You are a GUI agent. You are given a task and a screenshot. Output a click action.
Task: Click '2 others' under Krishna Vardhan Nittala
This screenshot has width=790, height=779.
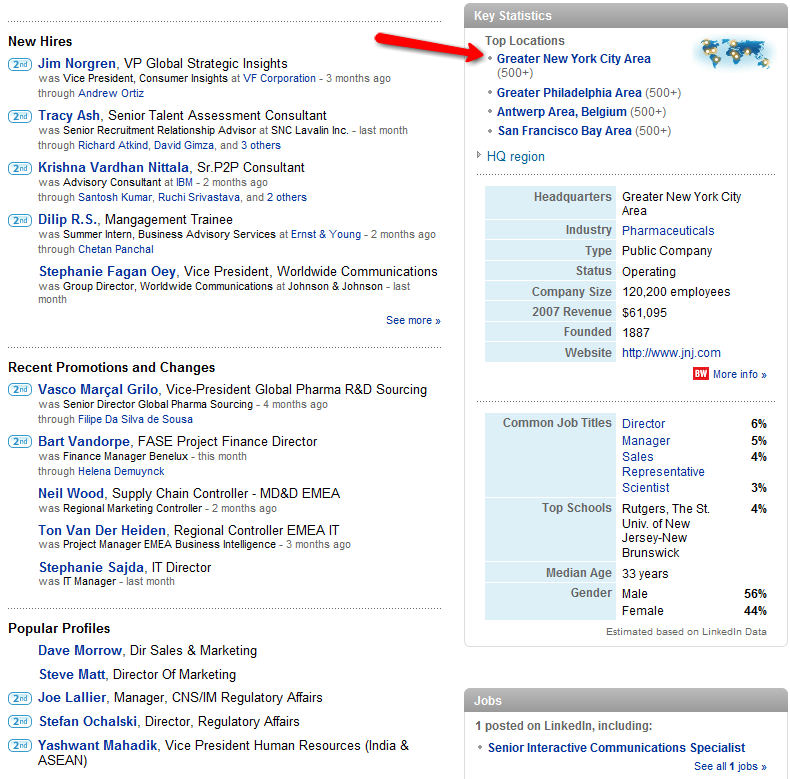(287, 197)
